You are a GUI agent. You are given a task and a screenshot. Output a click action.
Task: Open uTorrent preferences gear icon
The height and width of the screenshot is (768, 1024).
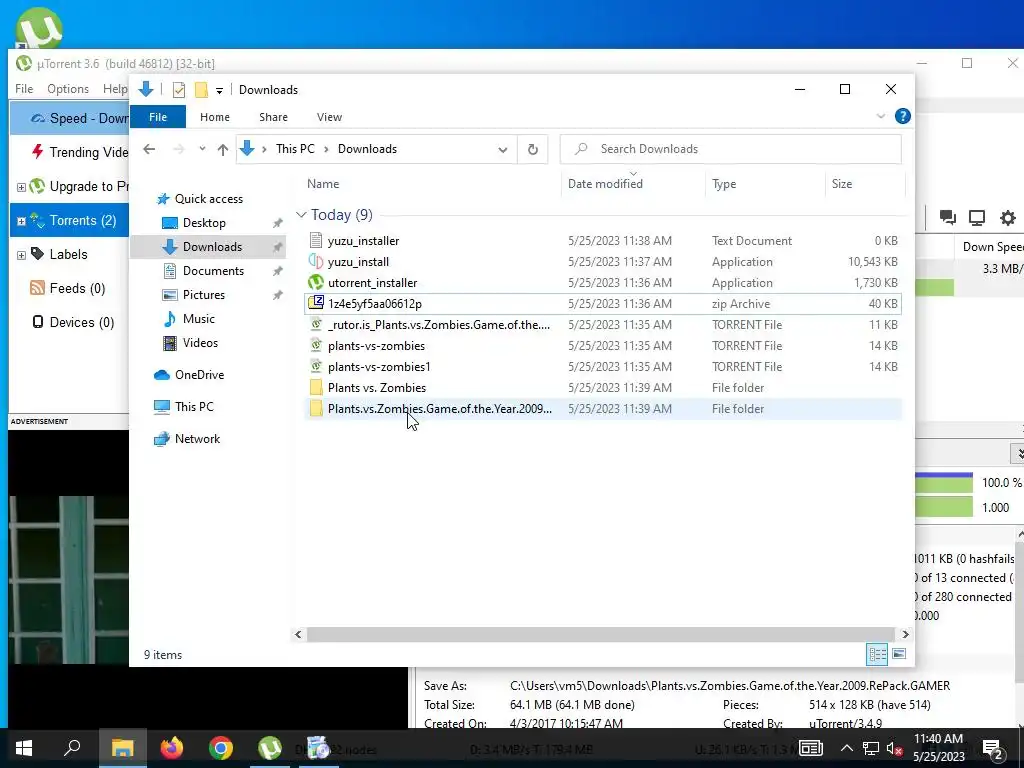(1008, 217)
